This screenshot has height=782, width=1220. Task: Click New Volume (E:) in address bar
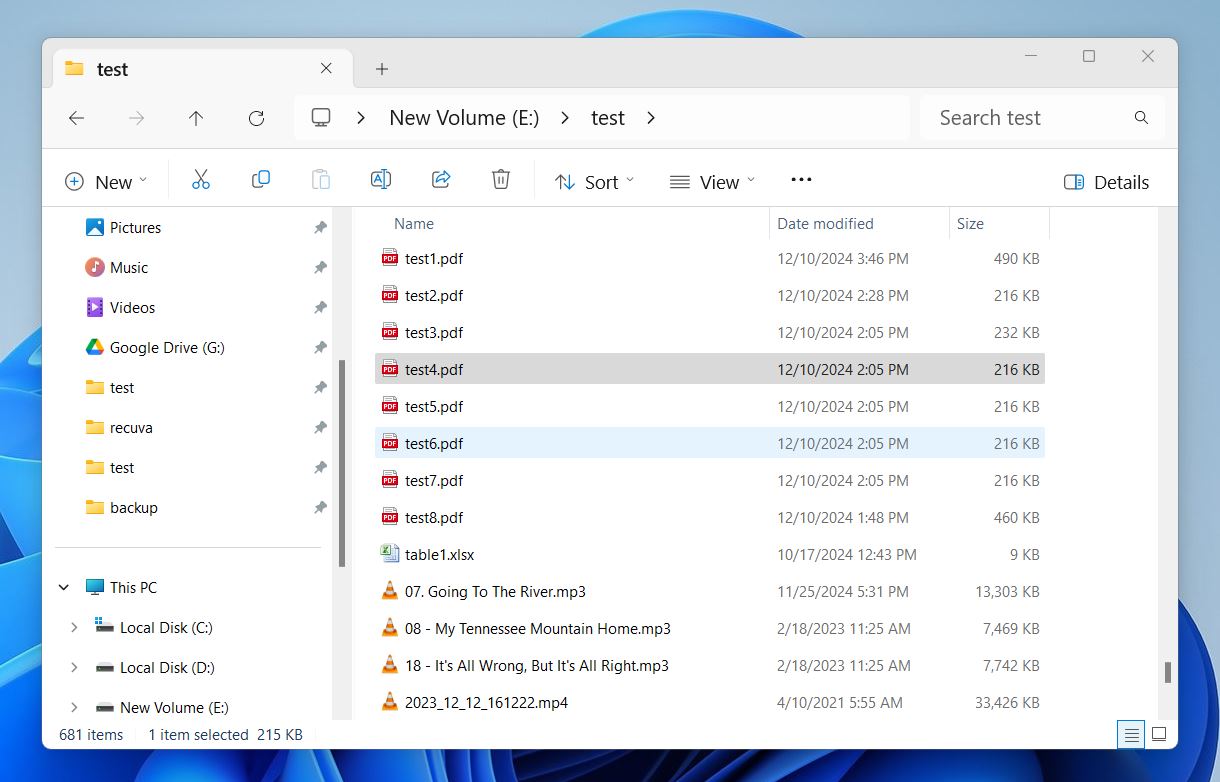pyautogui.click(x=464, y=118)
